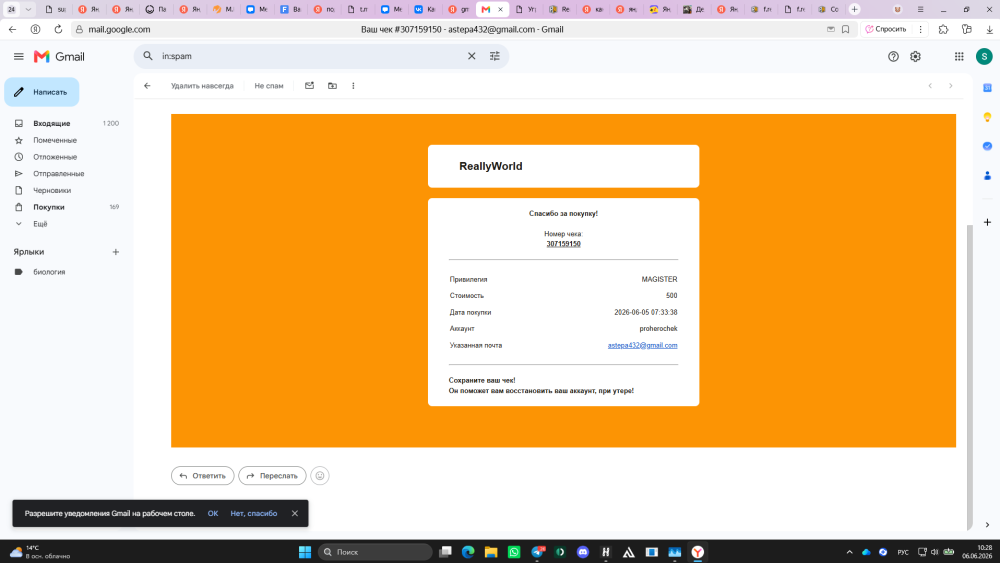Click Удалить навсегда button

coord(202,85)
